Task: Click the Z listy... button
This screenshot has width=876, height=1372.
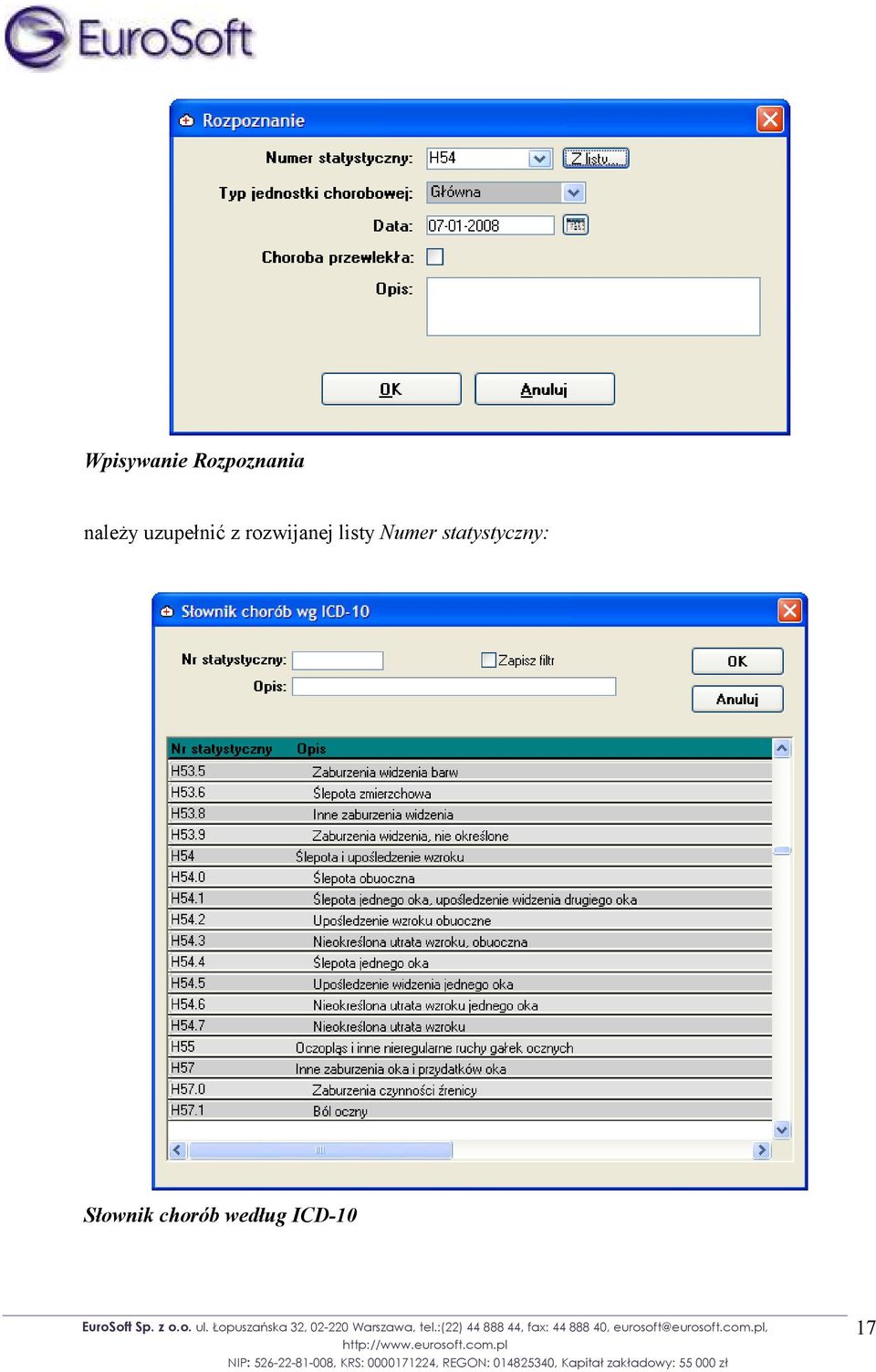Action: point(595,158)
